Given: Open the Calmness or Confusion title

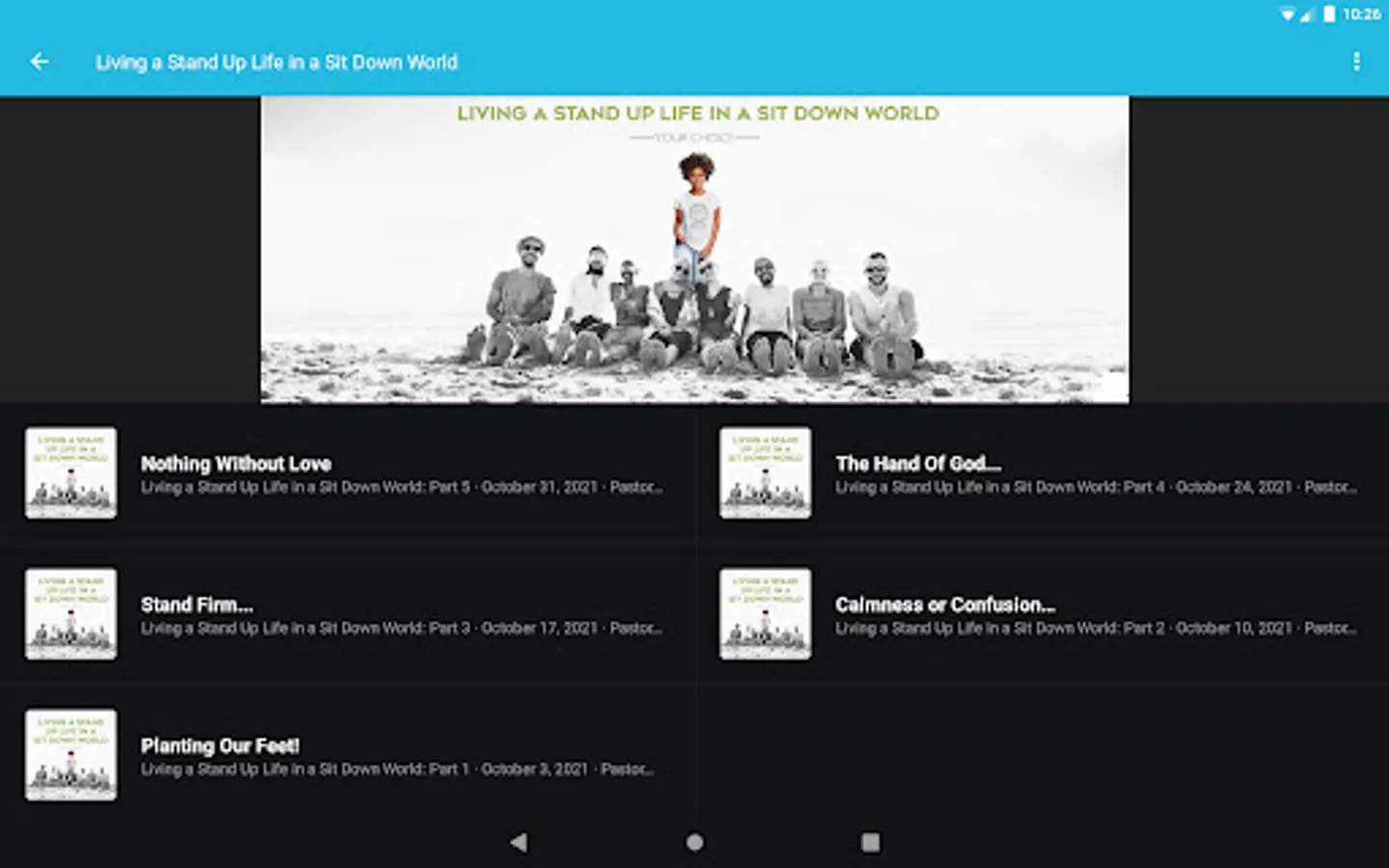Looking at the screenshot, I should tap(945, 605).
